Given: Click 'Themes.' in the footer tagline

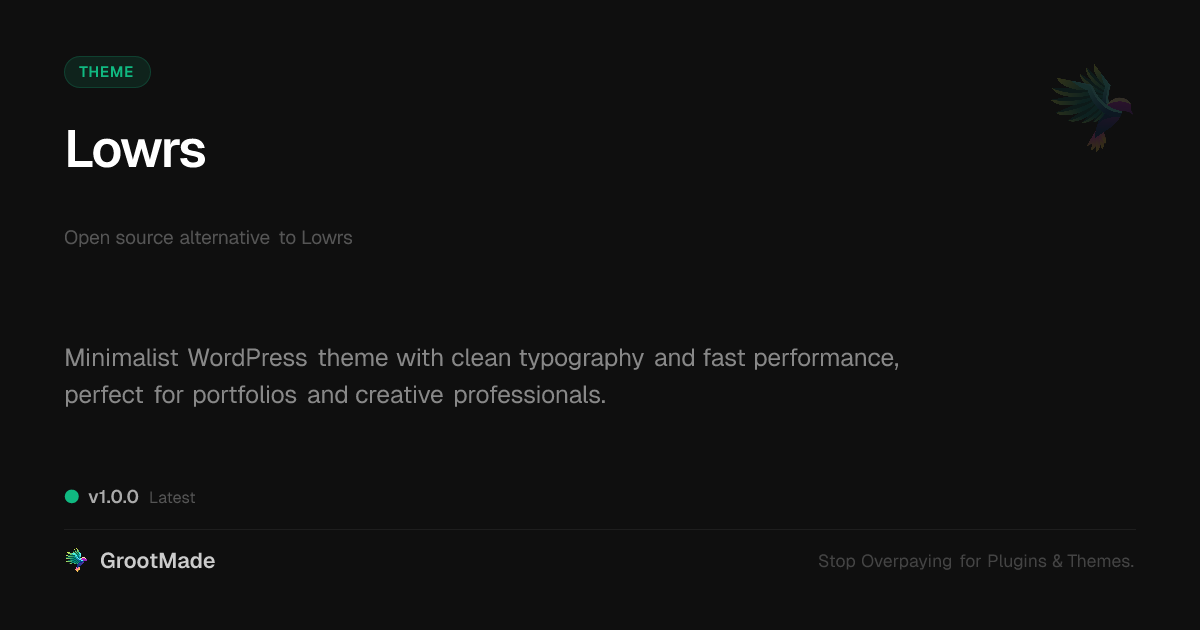Looking at the screenshot, I should 1100,561.
